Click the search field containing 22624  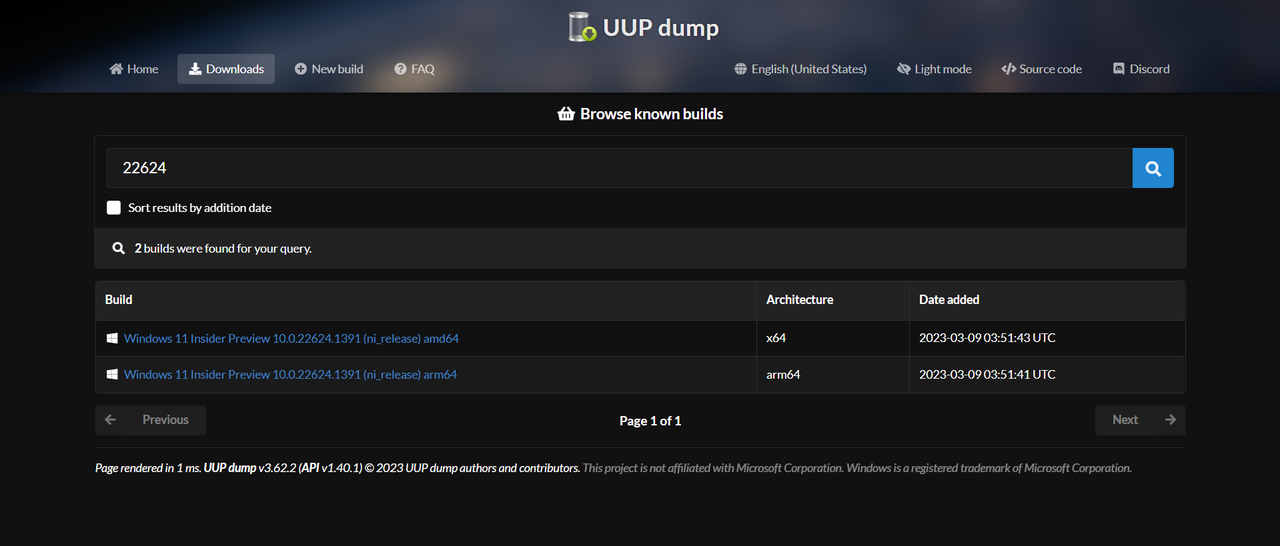pos(619,168)
